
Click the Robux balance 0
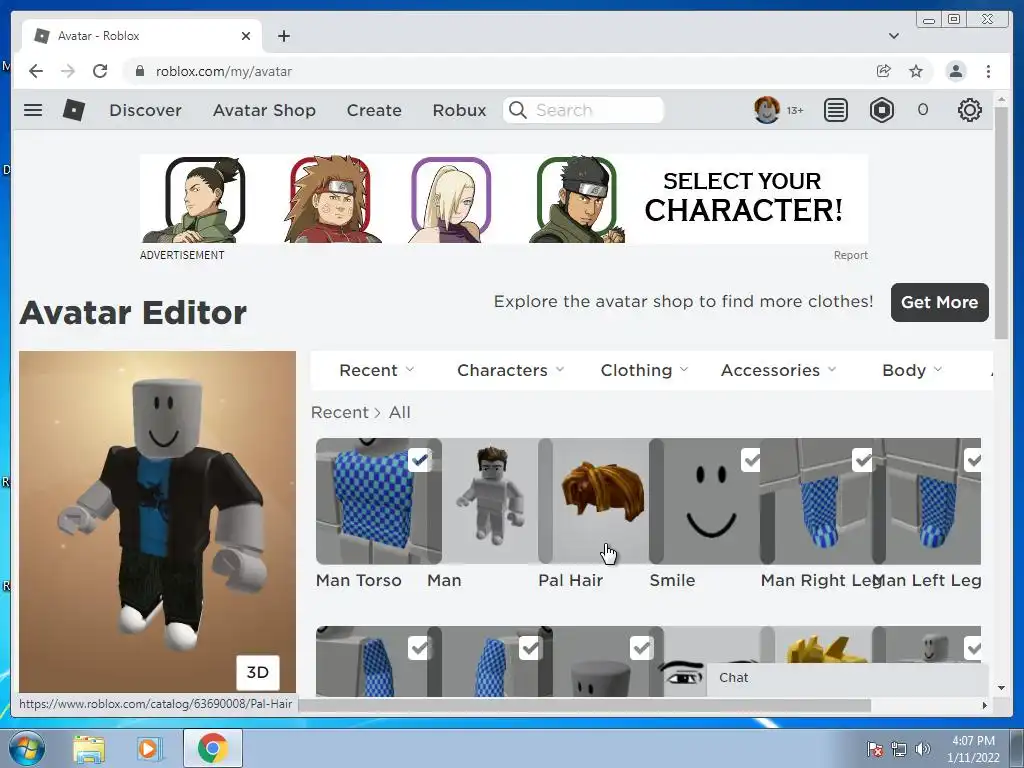tap(923, 110)
